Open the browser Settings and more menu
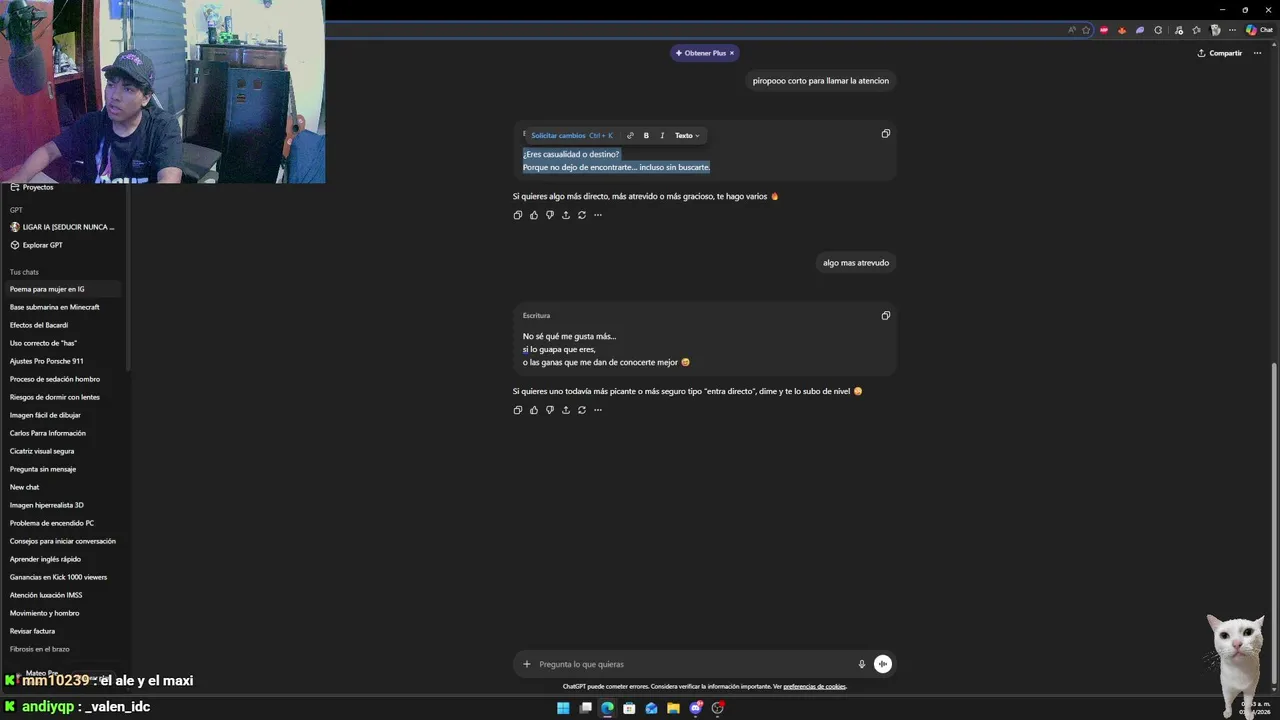The height and width of the screenshot is (720, 1280). click(1232, 30)
